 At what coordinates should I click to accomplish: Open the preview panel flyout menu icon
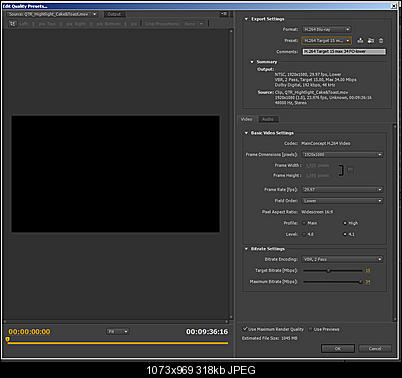tap(224, 14)
